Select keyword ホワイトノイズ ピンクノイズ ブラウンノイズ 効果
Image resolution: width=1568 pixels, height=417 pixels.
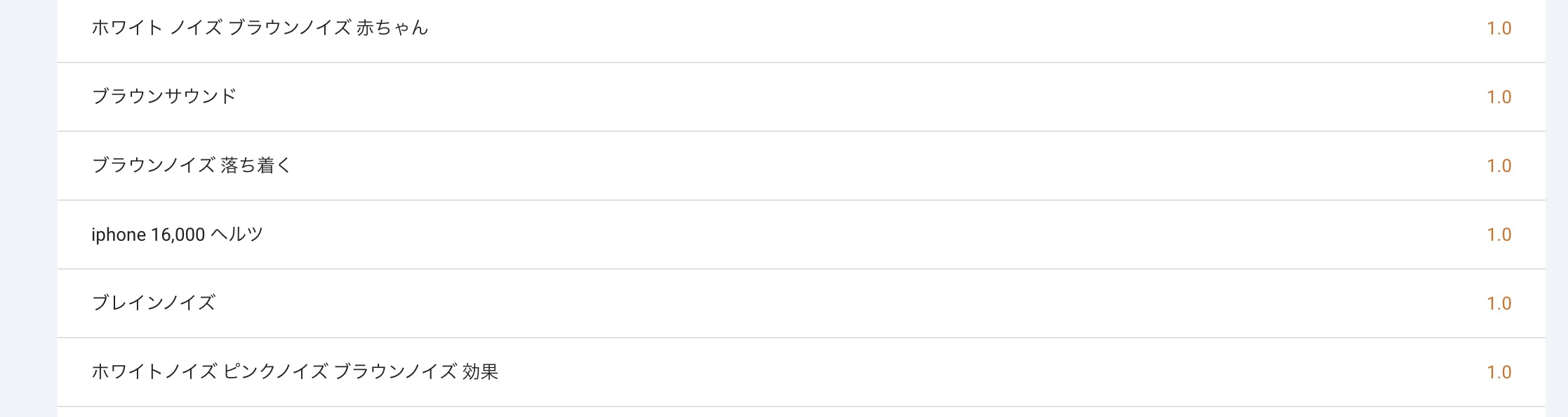tap(295, 372)
